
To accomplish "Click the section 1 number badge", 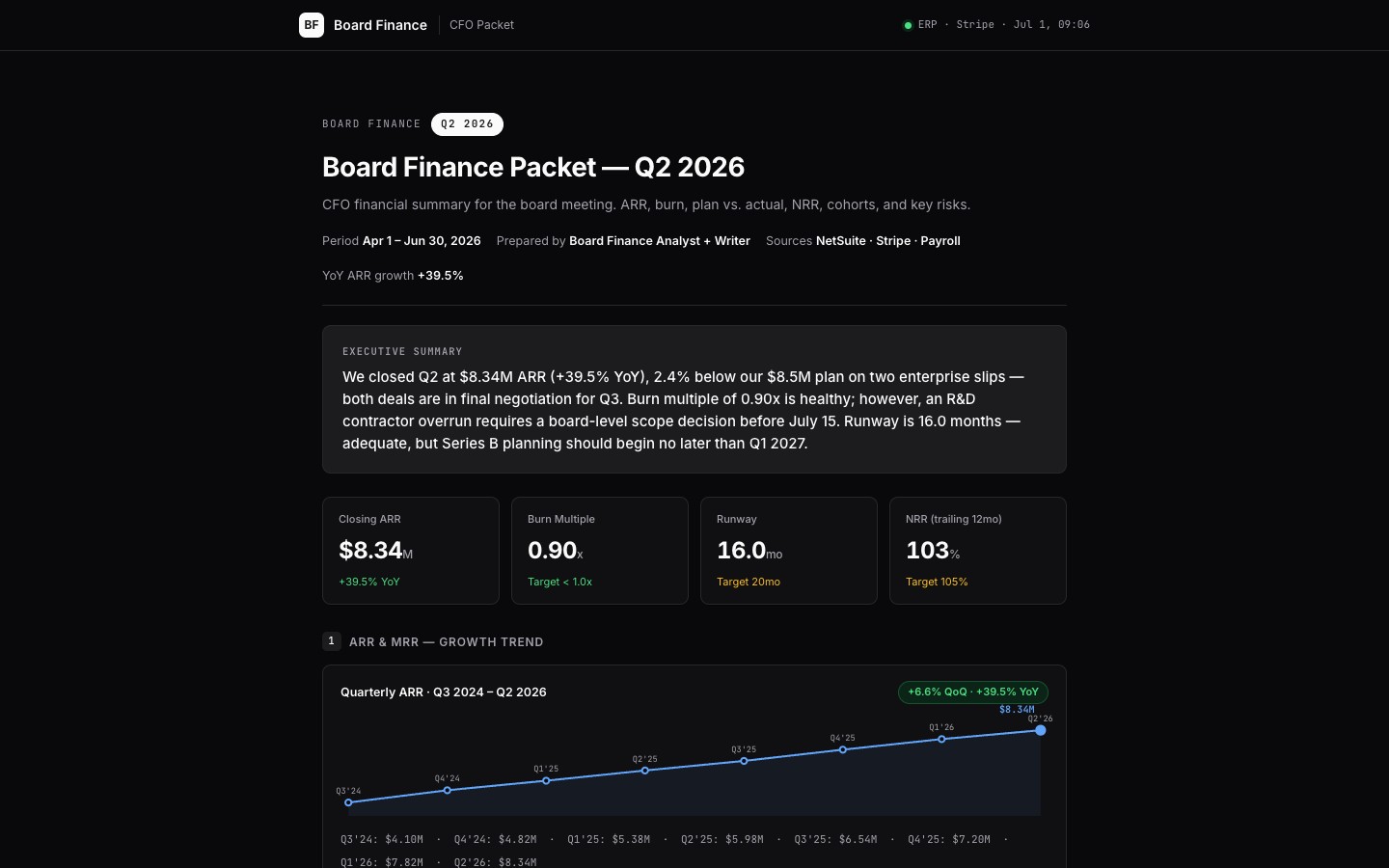I will (332, 641).
